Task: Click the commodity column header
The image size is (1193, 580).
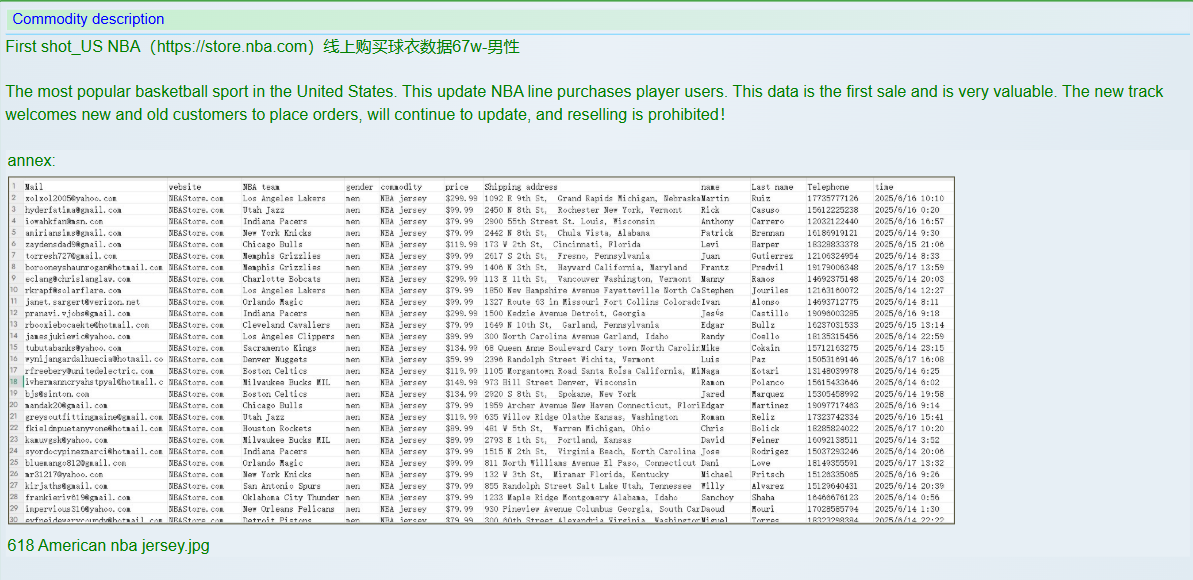Action: pos(401,187)
